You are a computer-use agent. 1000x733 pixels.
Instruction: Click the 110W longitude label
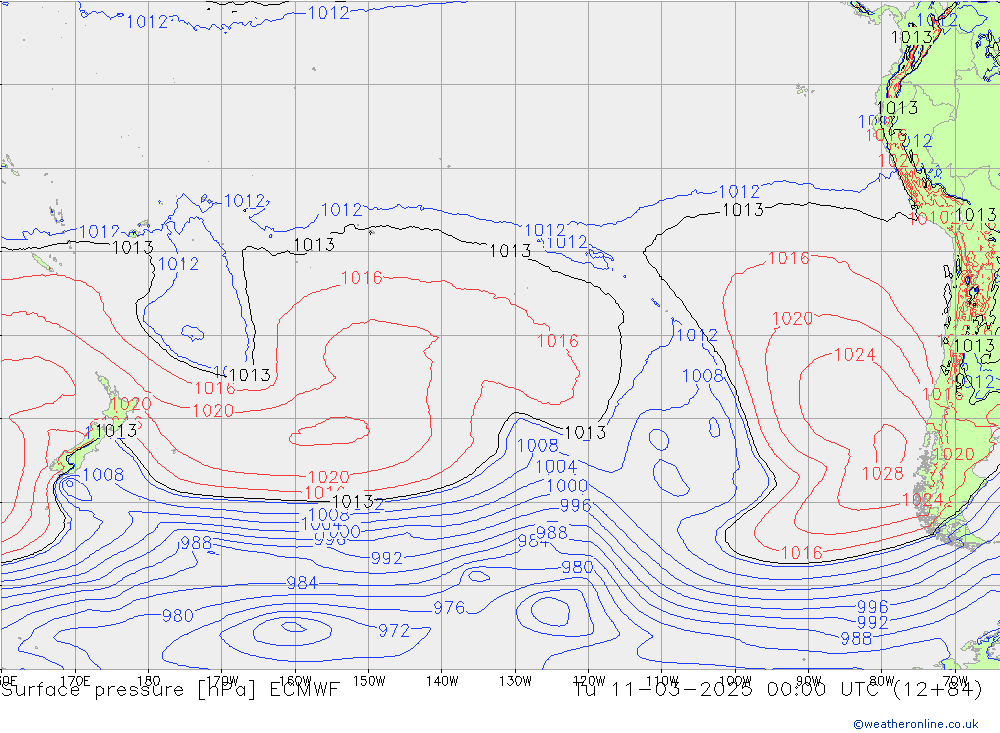662,681
